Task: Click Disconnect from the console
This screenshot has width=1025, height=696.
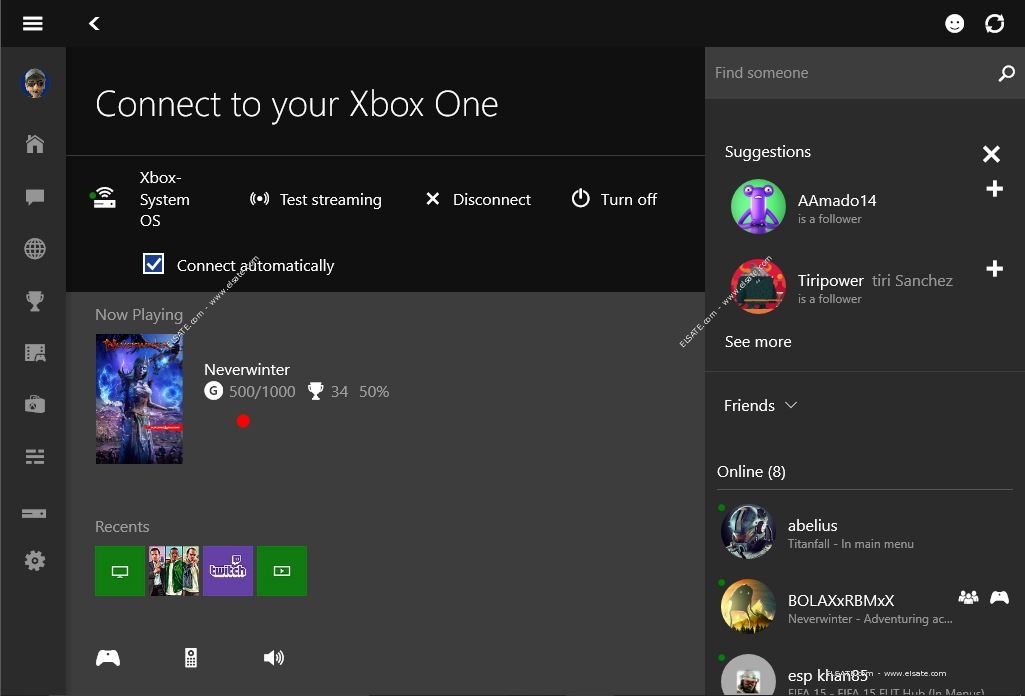Action: 479,199
